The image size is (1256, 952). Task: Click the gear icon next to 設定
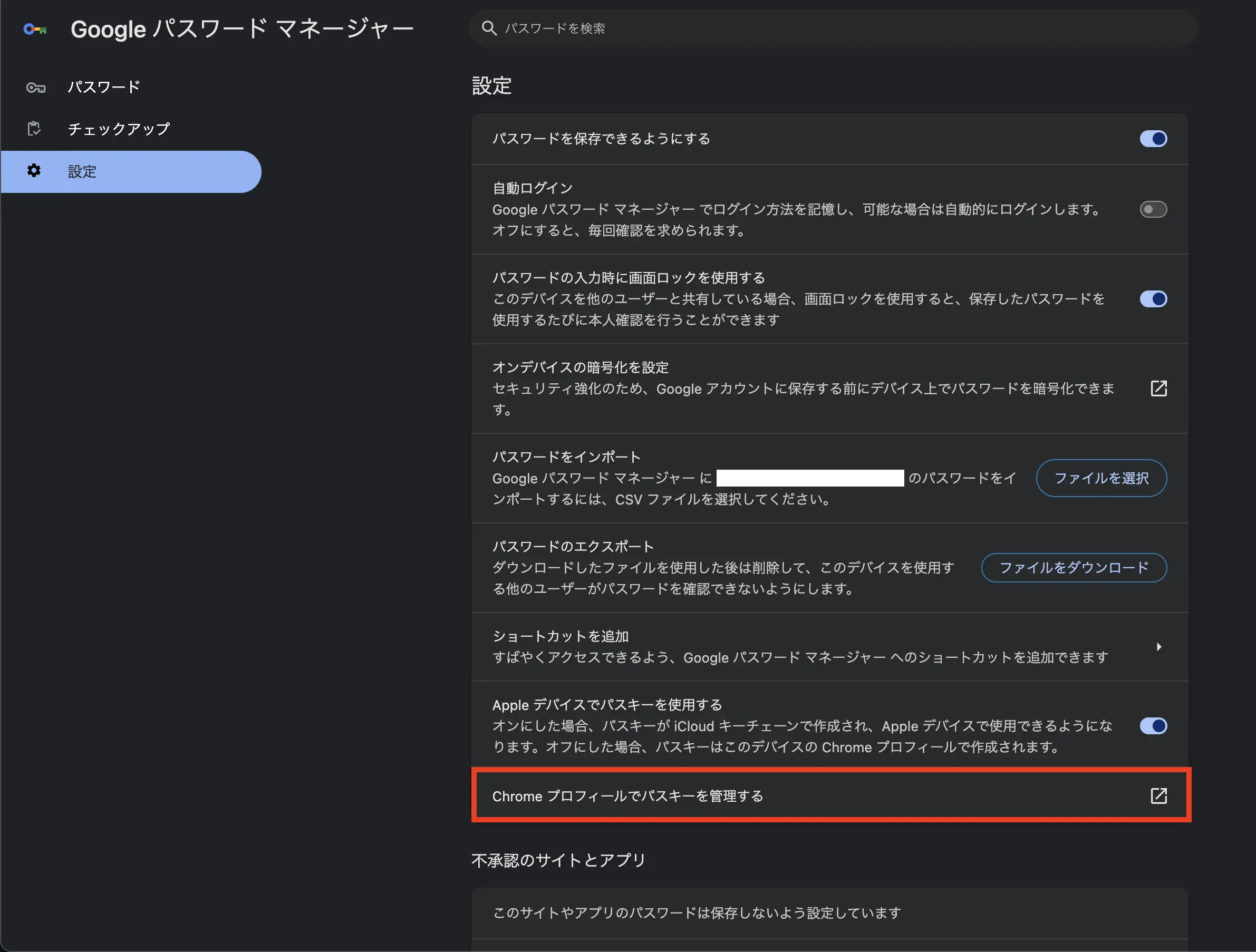tap(34, 171)
